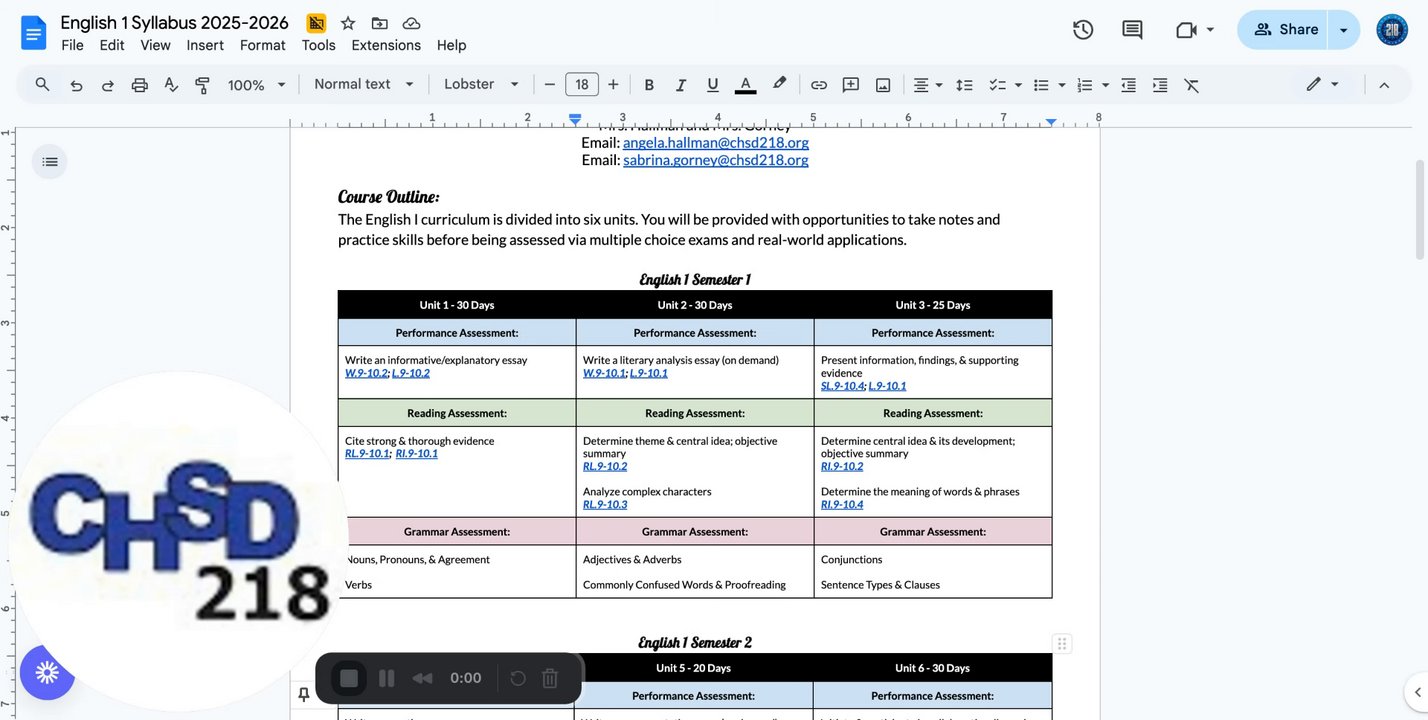The height and width of the screenshot is (720, 1428).
Task: Clear formatting from selected text
Action: point(1191,85)
